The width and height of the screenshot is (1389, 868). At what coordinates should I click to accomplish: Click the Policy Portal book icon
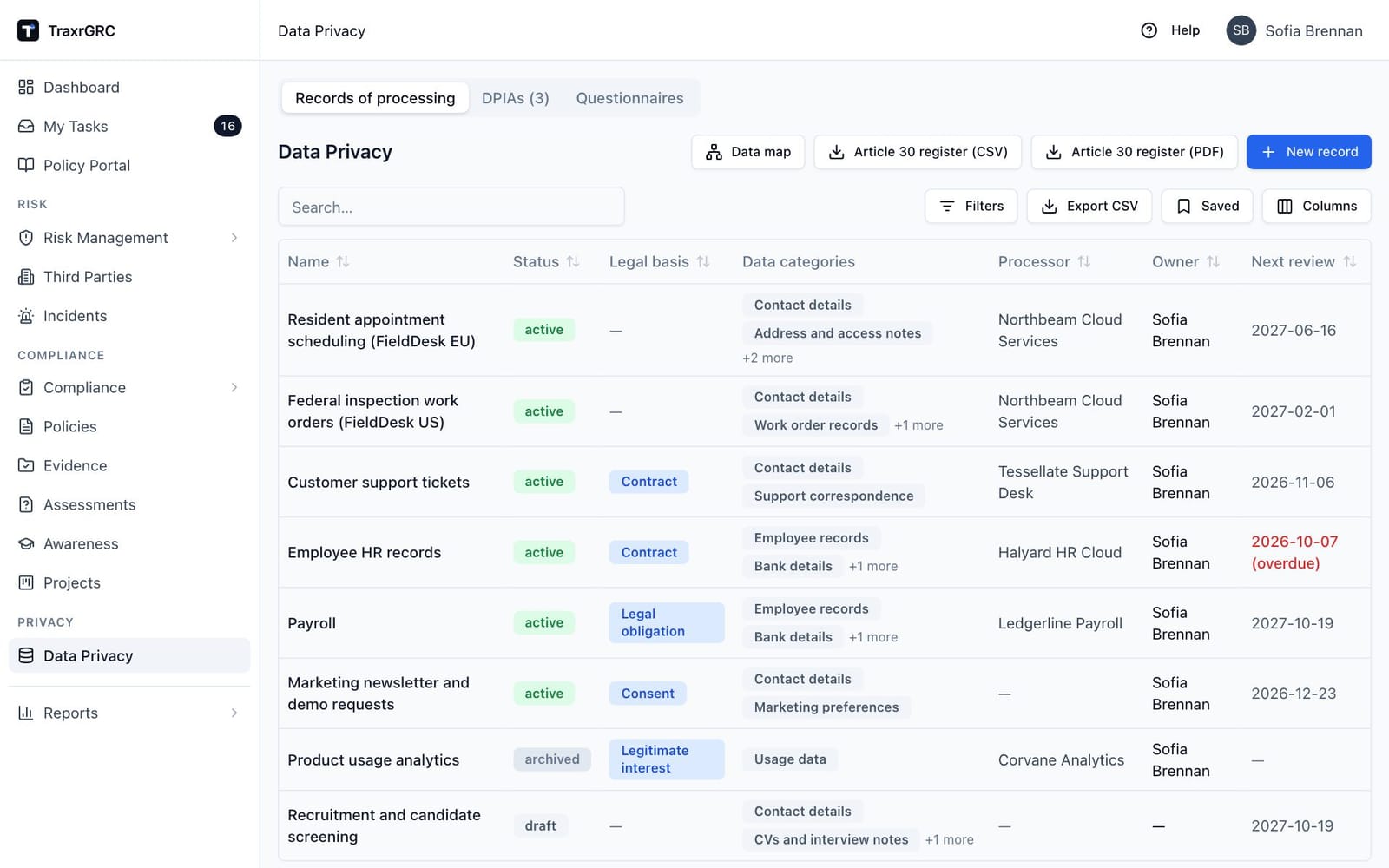point(26,165)
